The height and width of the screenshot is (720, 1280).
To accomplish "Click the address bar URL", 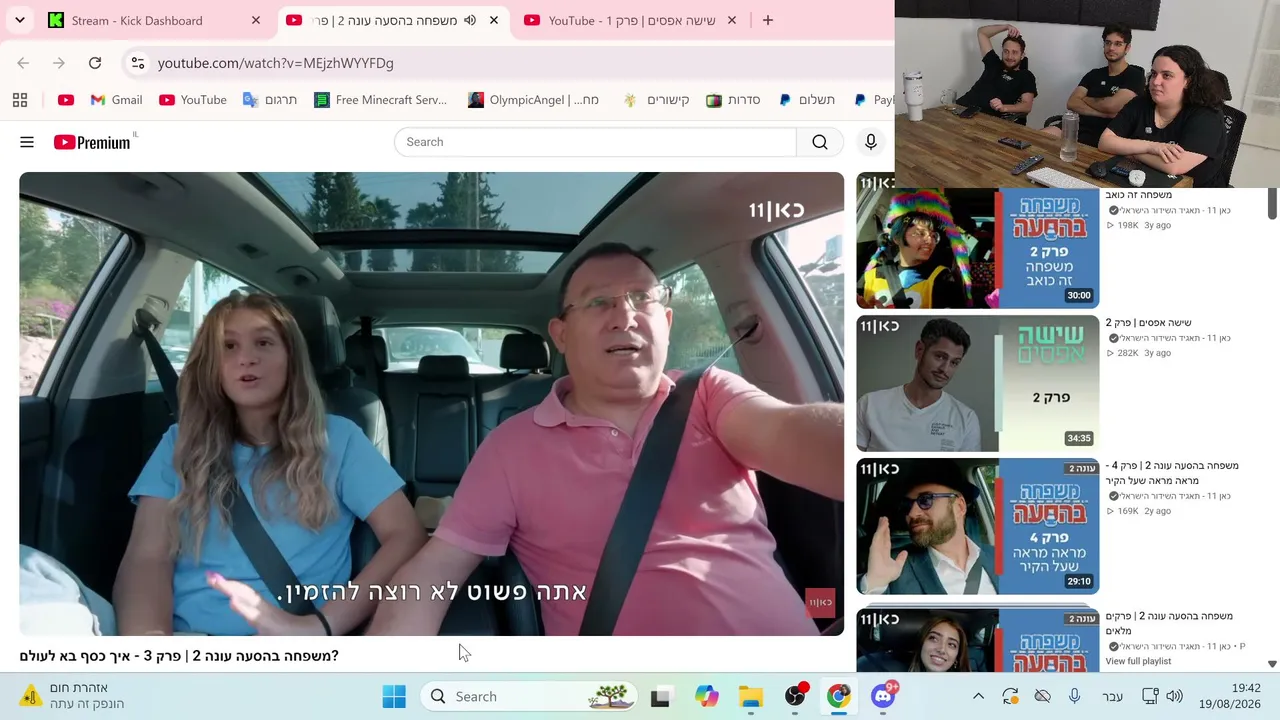I will (x=276, y=63).
